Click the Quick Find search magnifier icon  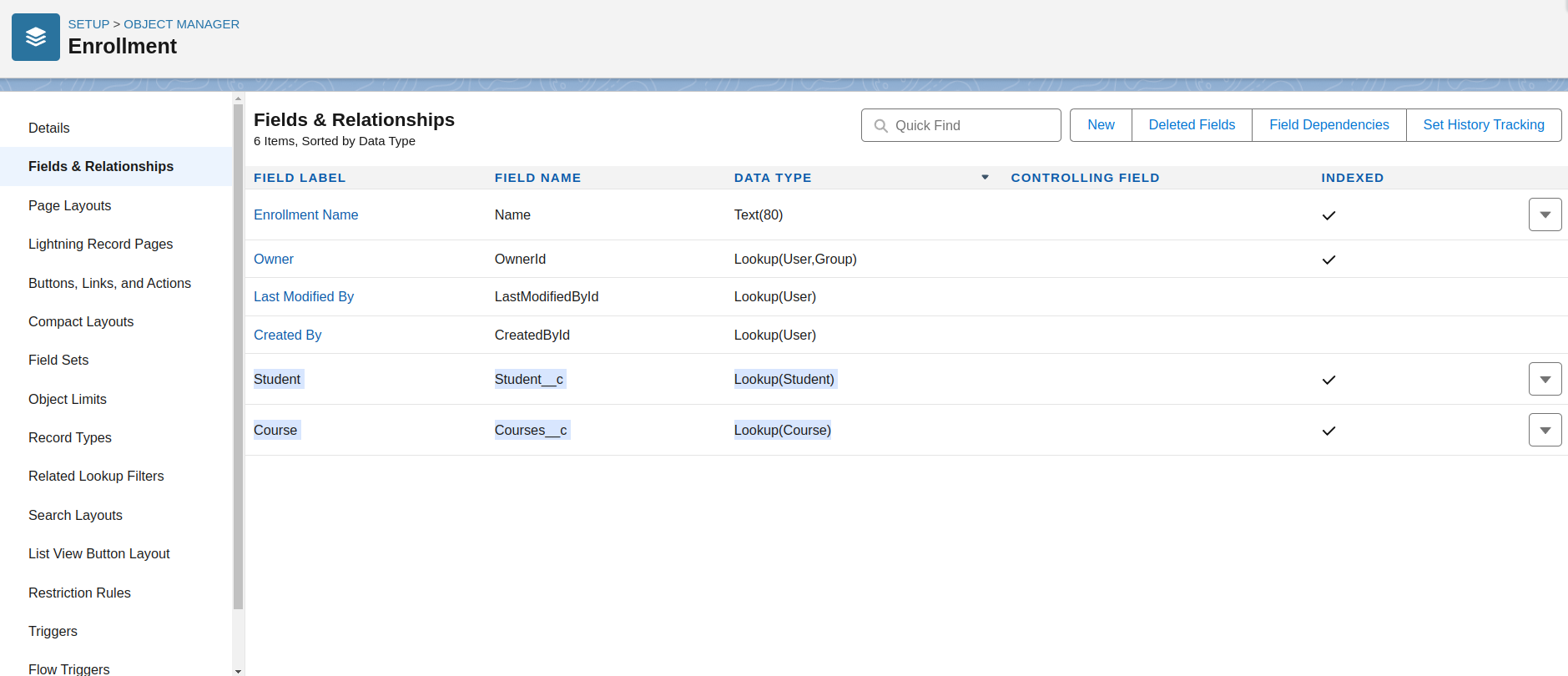click(x=880, y=126)
